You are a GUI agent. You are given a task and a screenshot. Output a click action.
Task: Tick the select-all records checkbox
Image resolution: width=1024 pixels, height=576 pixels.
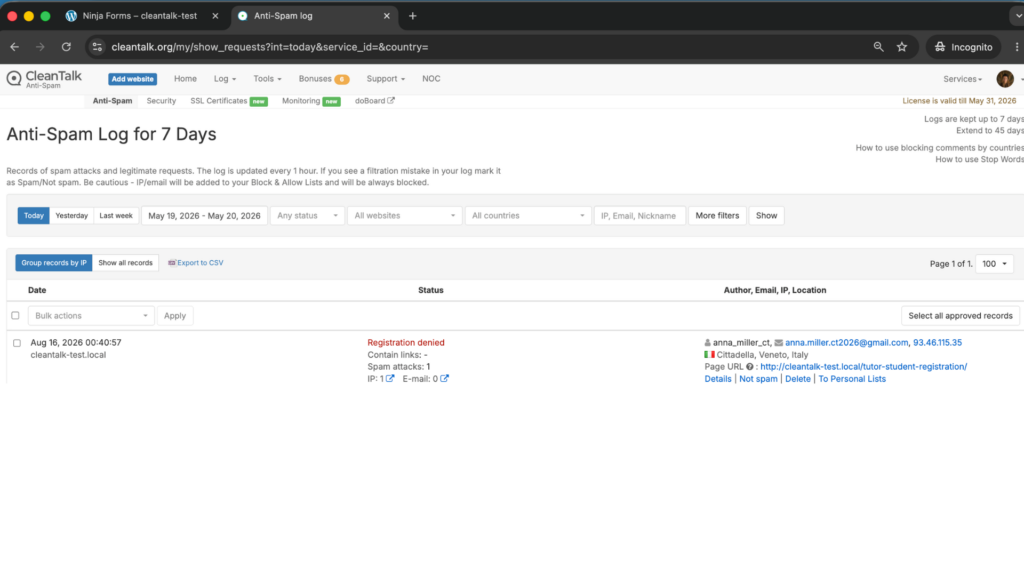point(15,315)
